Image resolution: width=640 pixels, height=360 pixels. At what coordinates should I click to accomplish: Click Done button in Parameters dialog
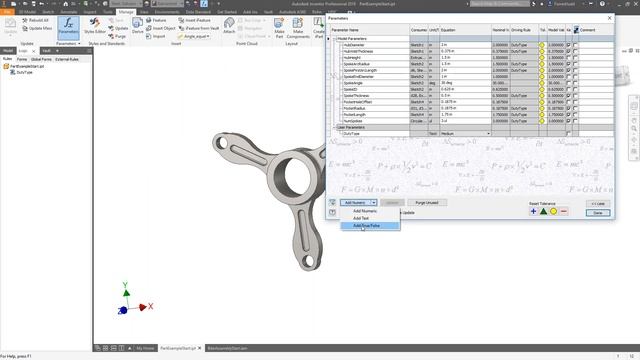[598, 213]
